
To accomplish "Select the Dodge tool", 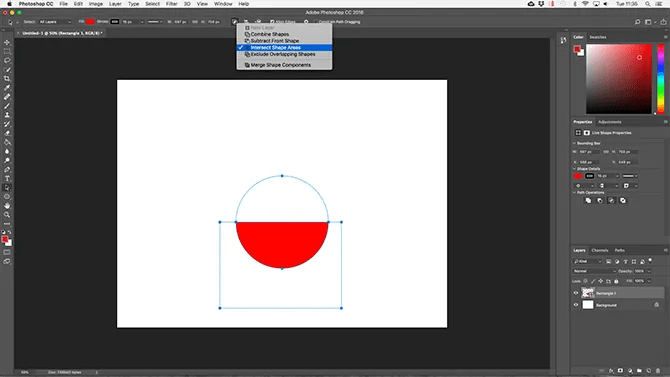I will coord(7,160).
